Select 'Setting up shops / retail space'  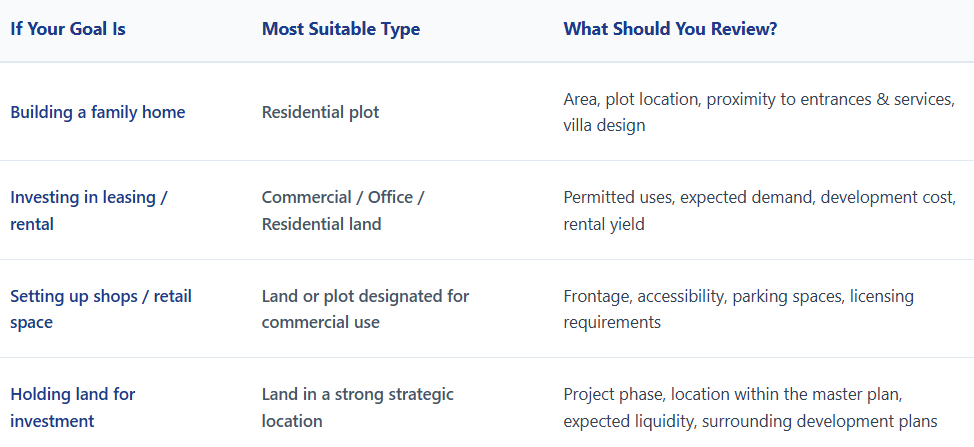click(x=101, y=309)
